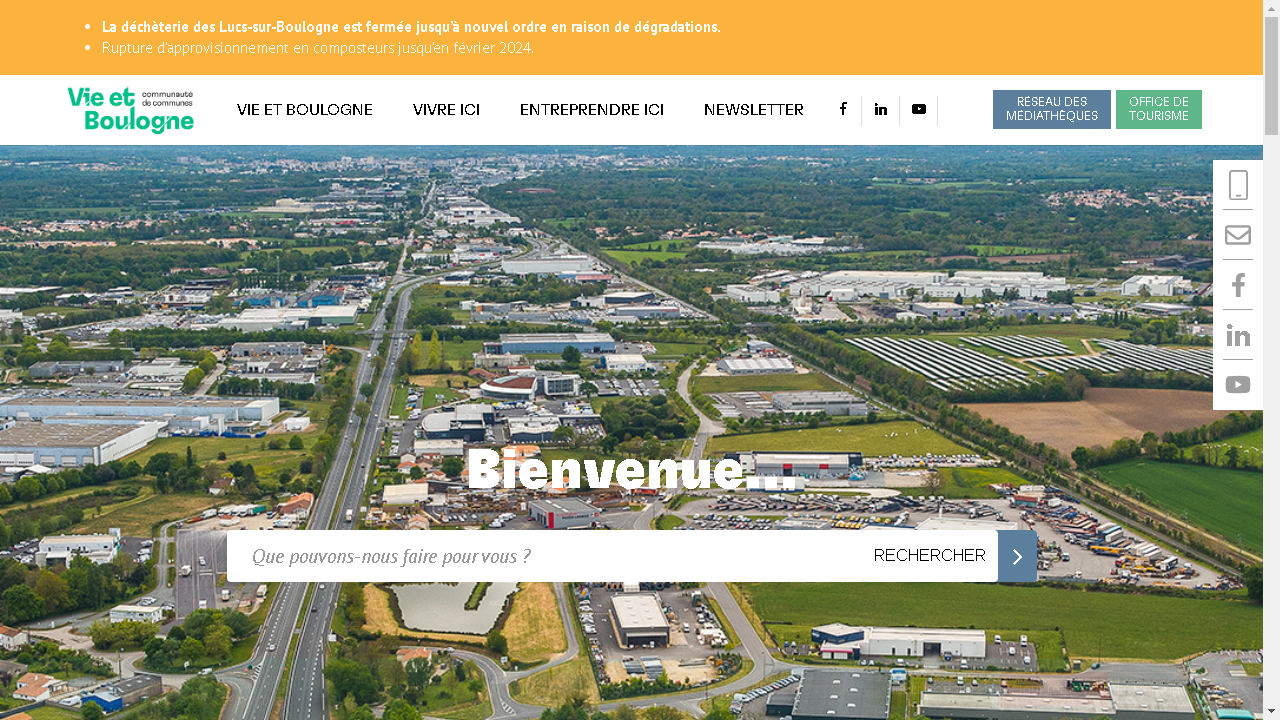The height and width of the screenshot is (720, 1280).
Task: Open the Réseau des Médiathèques button
Action: 1051,109
